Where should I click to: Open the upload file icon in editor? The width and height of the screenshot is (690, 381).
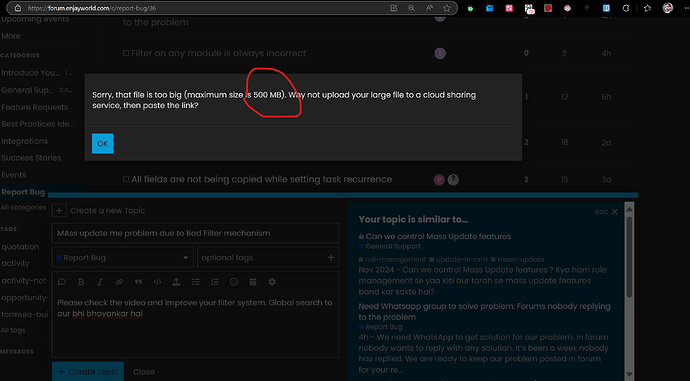(176, 282)
